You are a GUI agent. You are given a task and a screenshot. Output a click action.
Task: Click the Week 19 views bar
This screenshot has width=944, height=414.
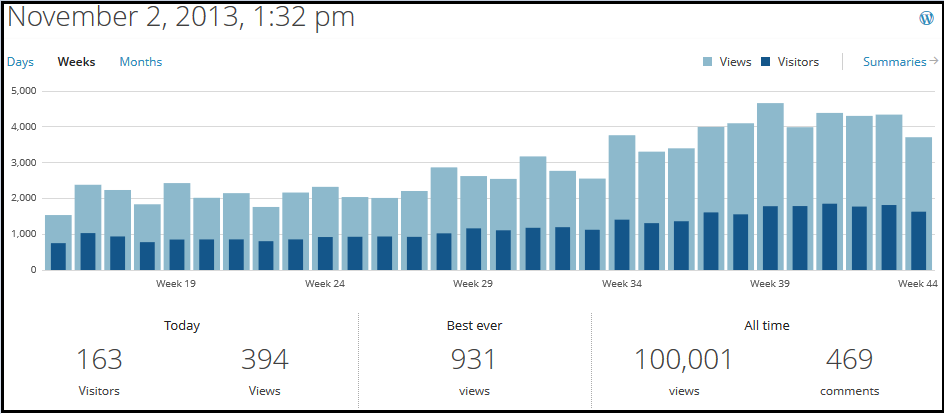pos(177,208)
